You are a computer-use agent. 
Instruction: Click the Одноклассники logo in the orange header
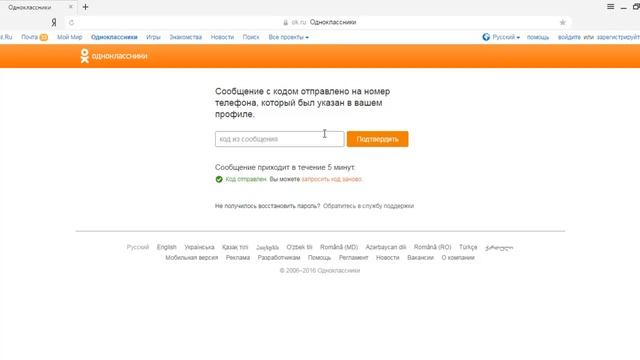(x=113, y=56)
